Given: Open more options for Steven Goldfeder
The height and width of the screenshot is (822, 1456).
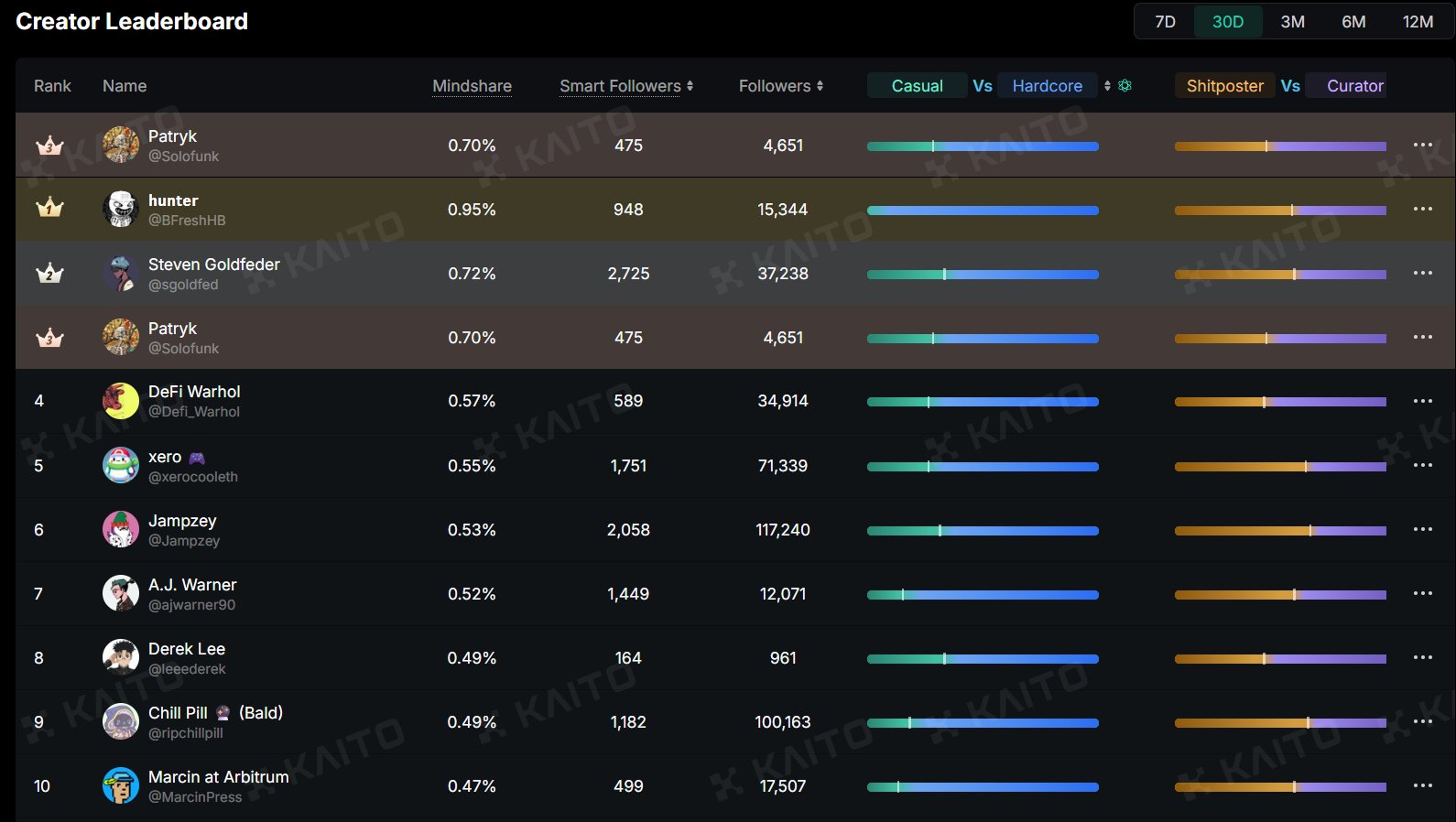Looking at the screenshot, I should coord(1422,273).
